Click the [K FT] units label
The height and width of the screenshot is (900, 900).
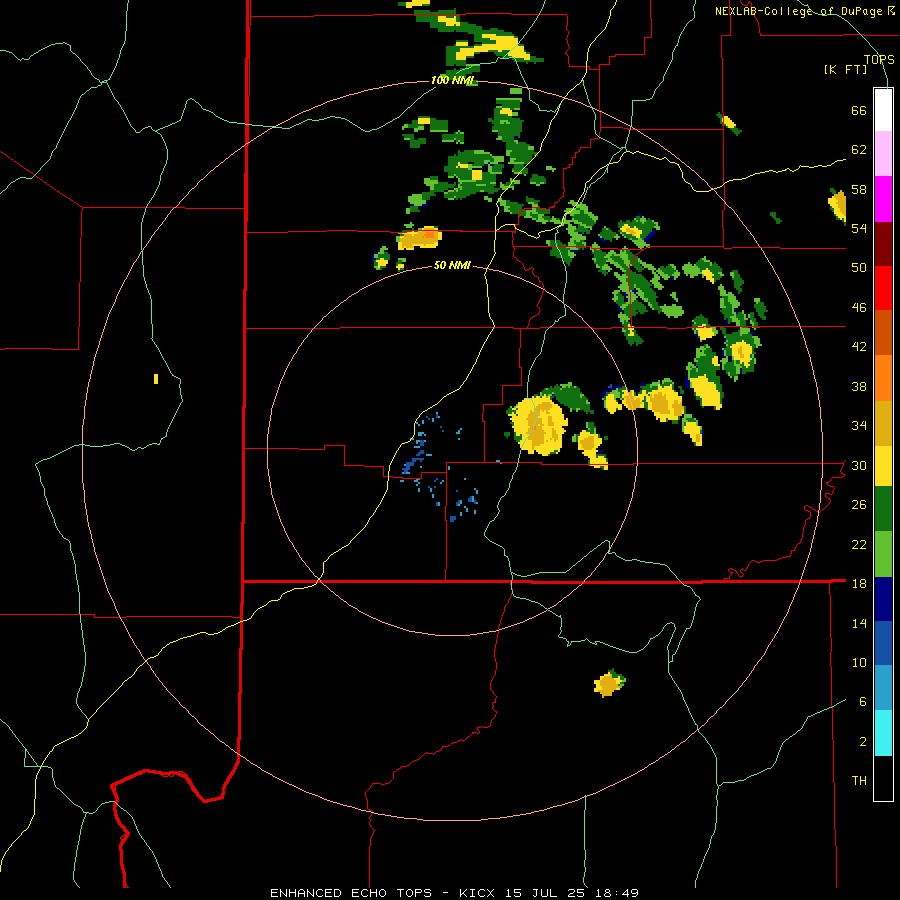tap(846, 69)
